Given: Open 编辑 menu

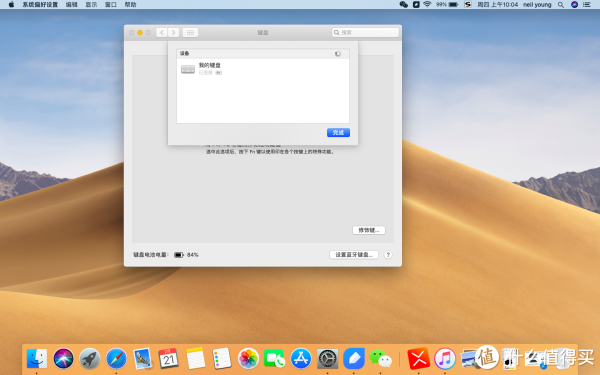Looking at the screenshot, I should (x=72, y=5).
